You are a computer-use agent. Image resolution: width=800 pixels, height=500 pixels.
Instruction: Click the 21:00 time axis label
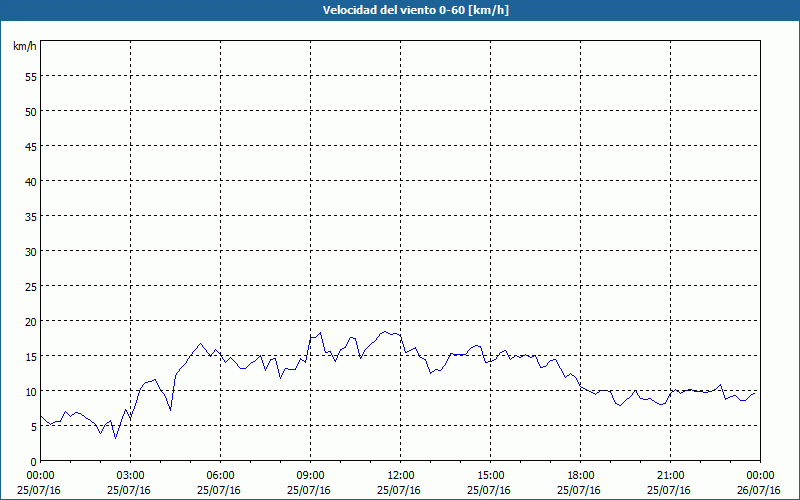click(x=670, y=476)
